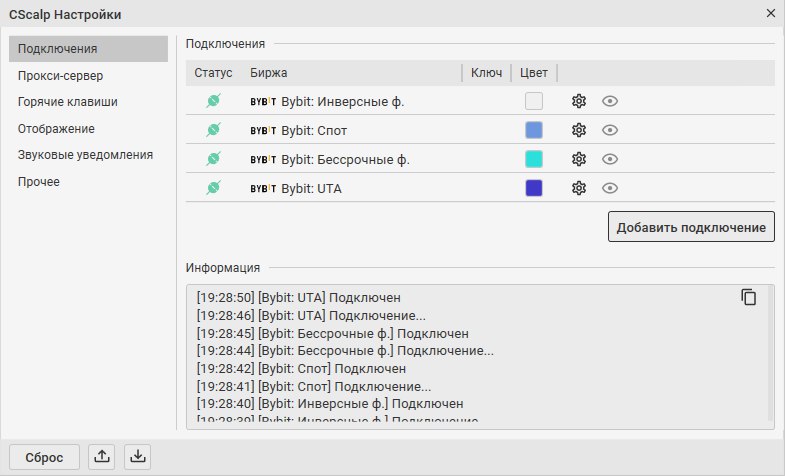Open settings gear for Bybit: Спот
The width and height of the screenshot is (785, 476).
click(x=579, y=130)
